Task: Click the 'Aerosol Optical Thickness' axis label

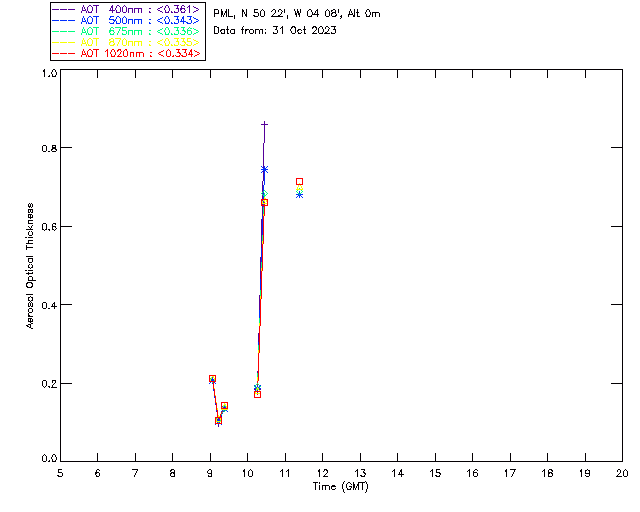Action: [x=30, y=266]
